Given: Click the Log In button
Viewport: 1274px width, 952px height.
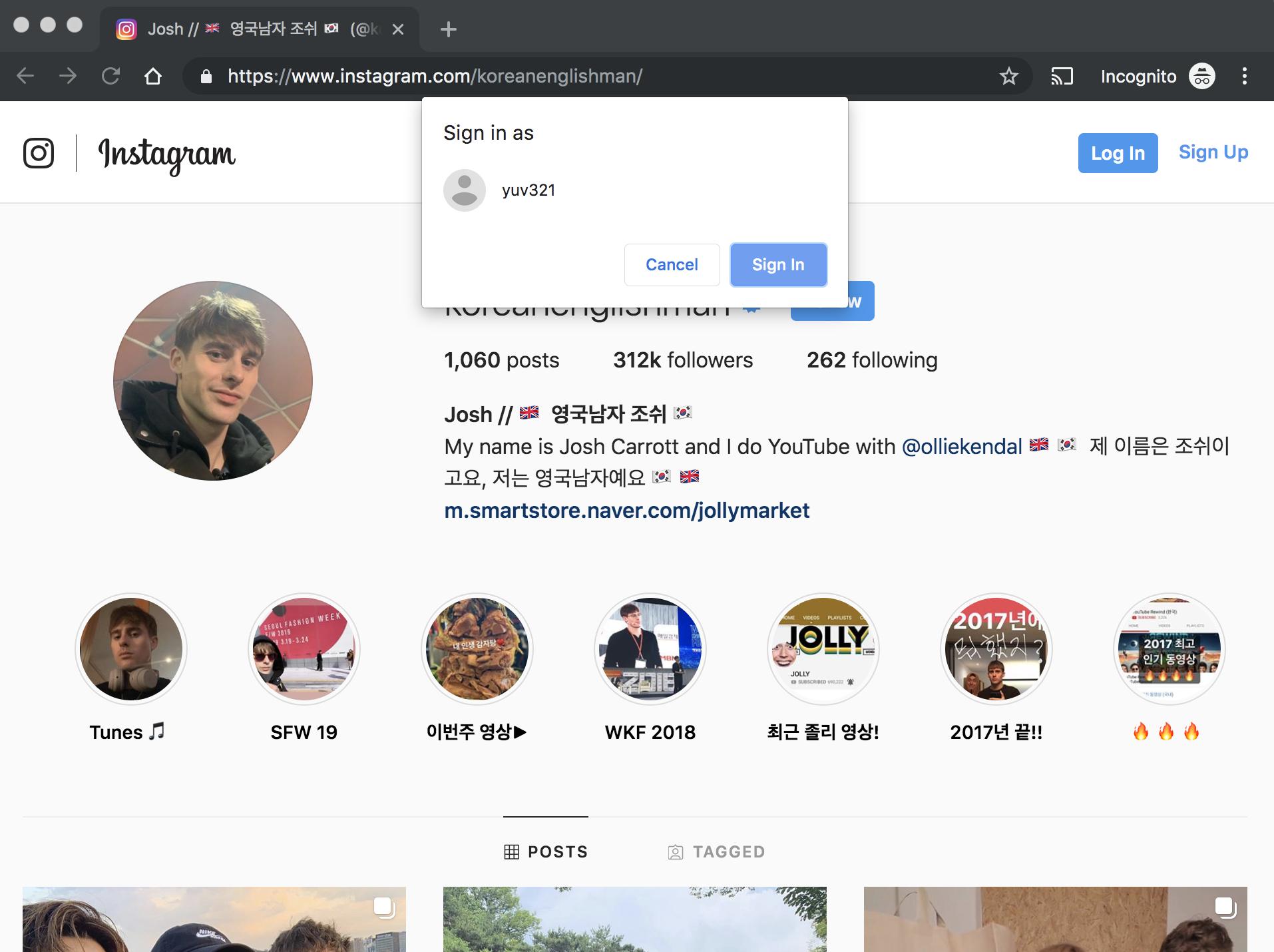Looking at the screenshot, I should click(x=1118, y=153).
